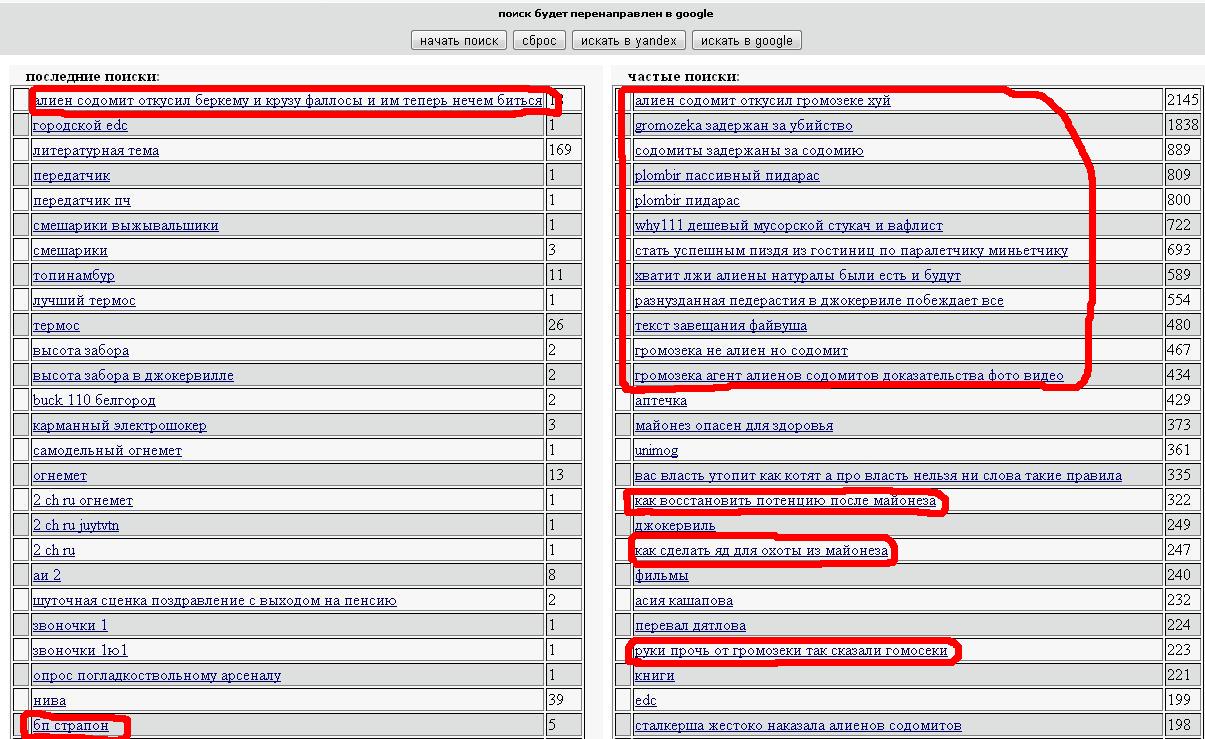Click the 'передатчик' link without 'пч'
This screenshot has height=739, width=1205.
pos(72,176)
